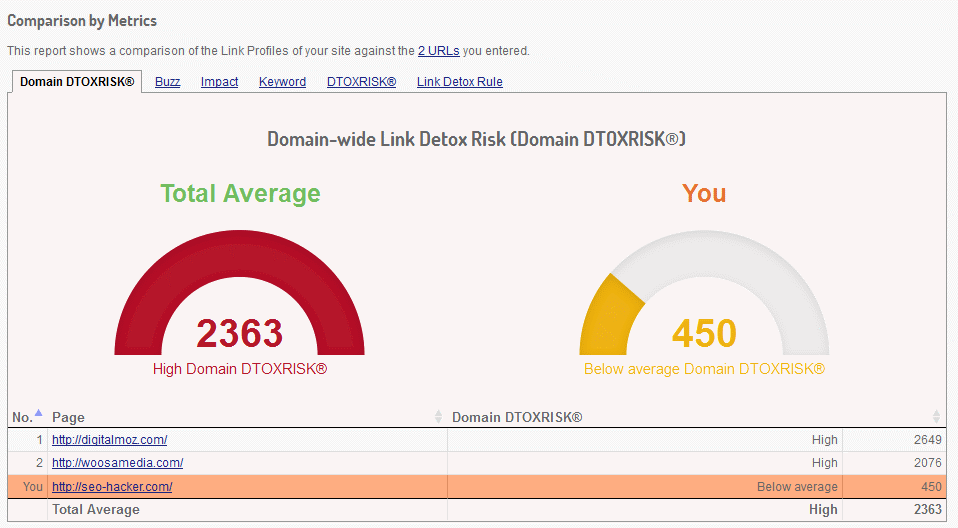Open the Link Detox Rule tab
The width and height of the screenshot is (958, 528).
coord(459,82)
